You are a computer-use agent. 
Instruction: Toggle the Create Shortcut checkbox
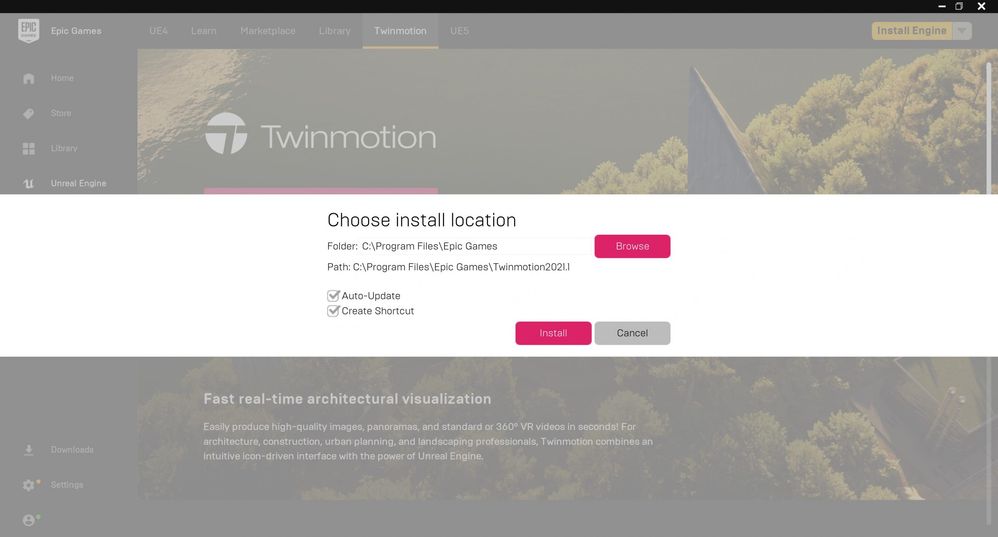point(333,310)
